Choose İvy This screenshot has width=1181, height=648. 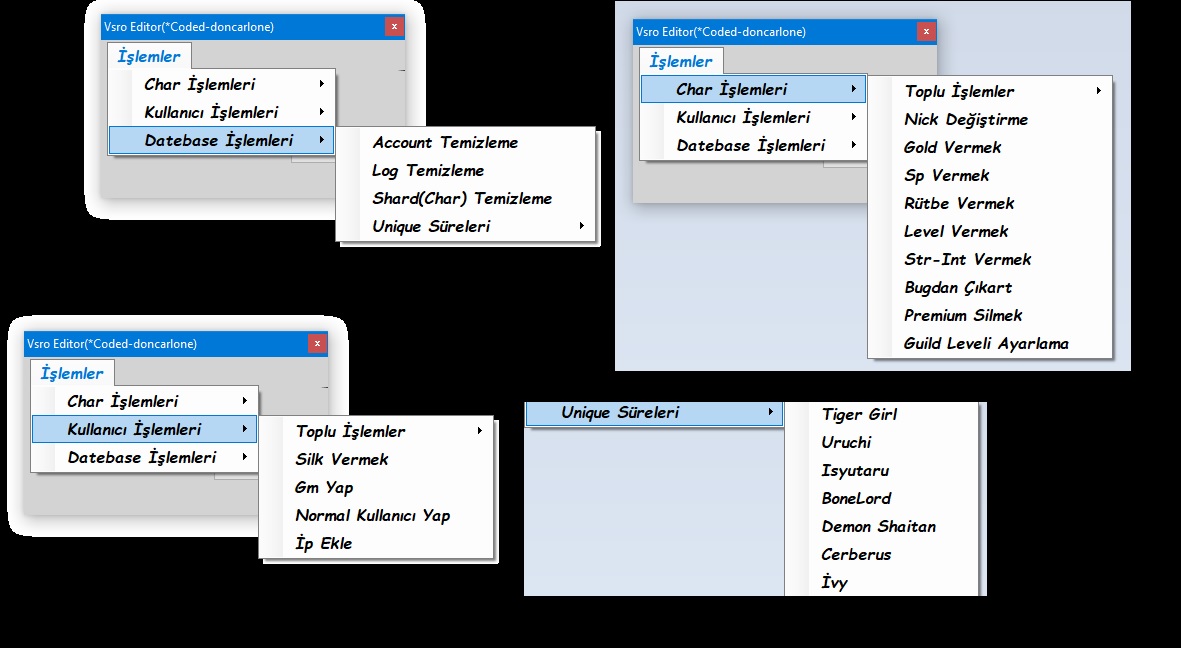tap(881, 582)
